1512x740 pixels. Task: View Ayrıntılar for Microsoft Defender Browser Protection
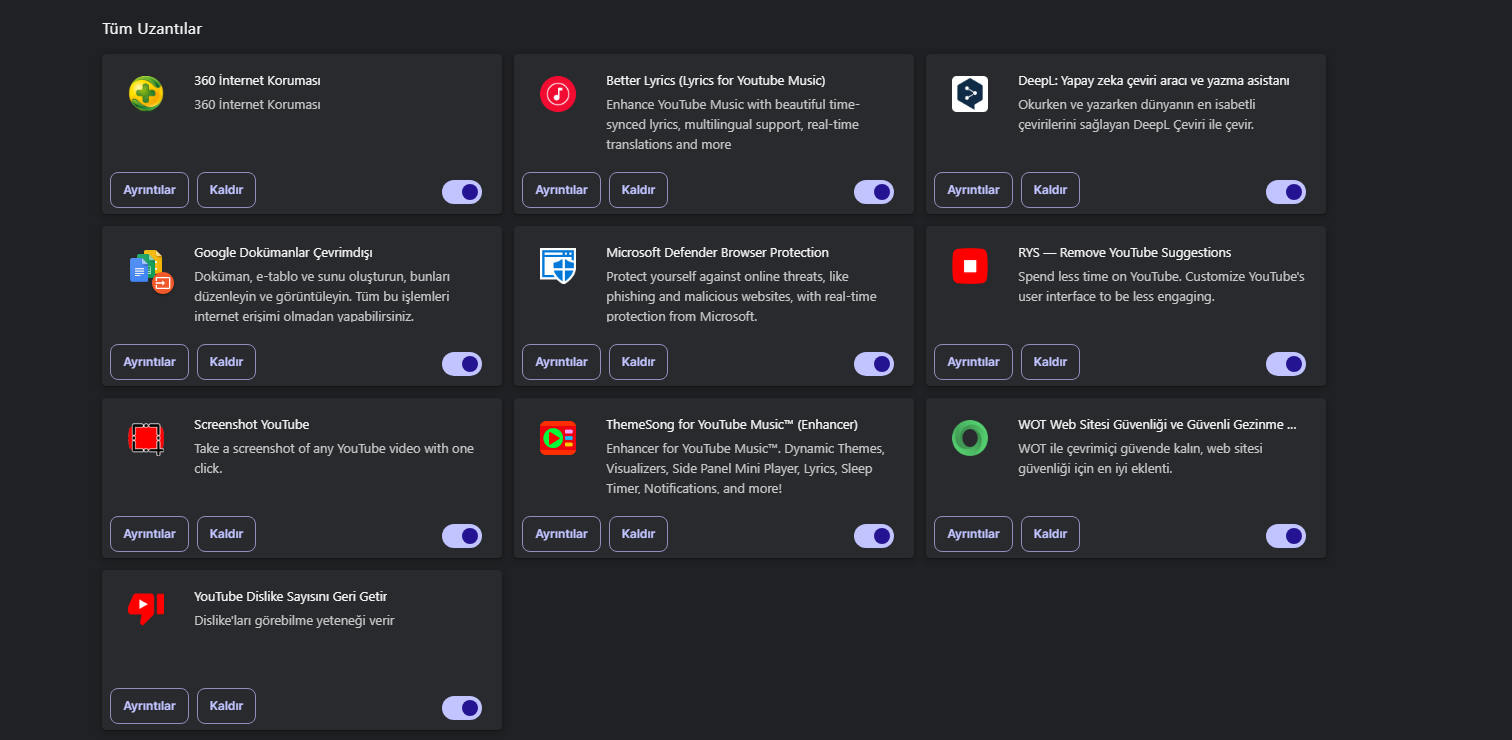561,362
